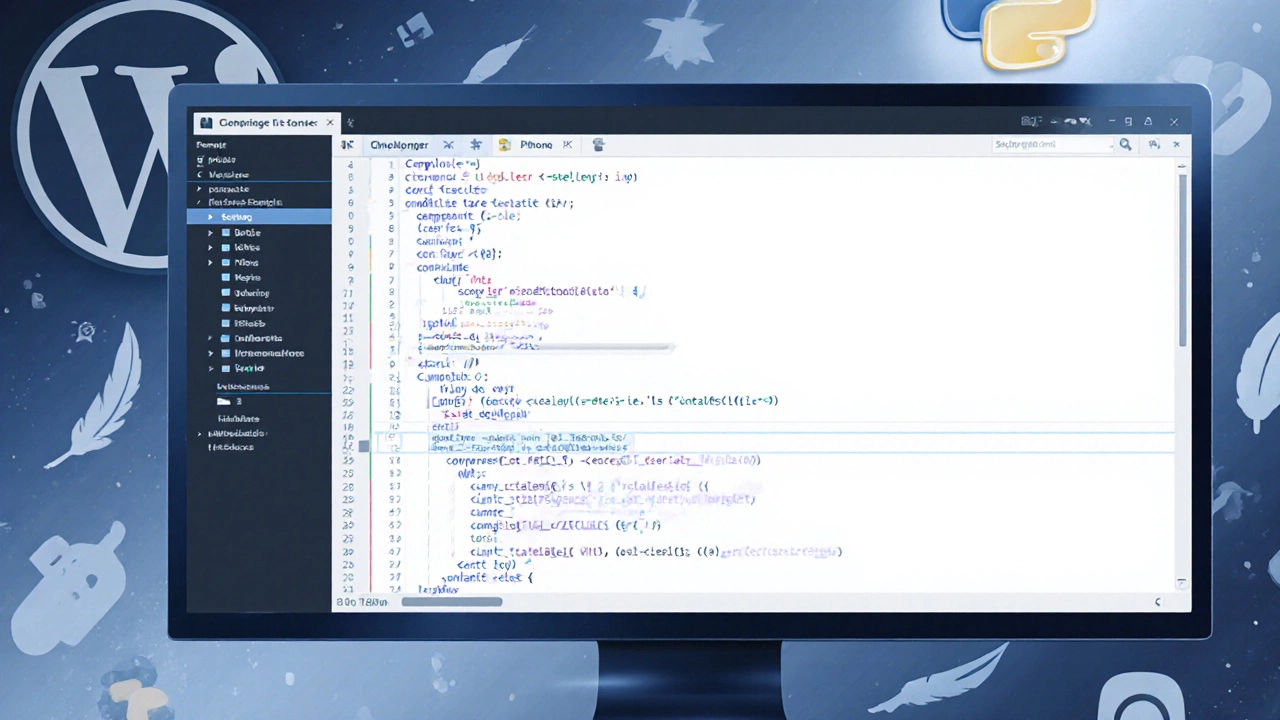Click the horizontal scrollbar thumb at editor bottom

click(451, 602)
